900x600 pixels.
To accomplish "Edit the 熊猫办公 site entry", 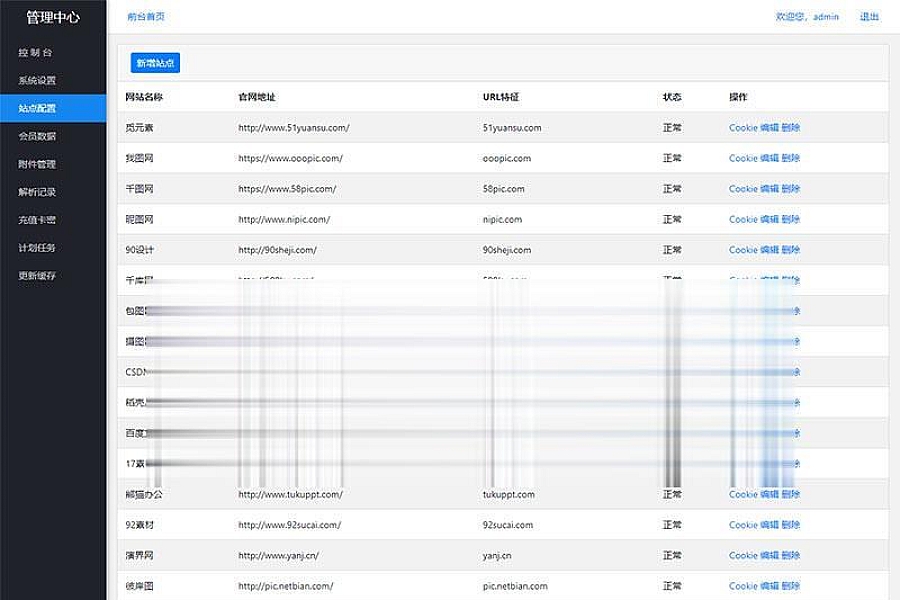I will [x=769, y=494].
